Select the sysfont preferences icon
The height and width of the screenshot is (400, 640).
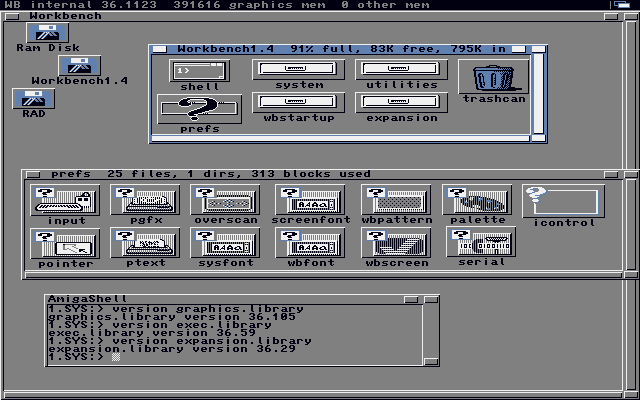coord(225,243)
